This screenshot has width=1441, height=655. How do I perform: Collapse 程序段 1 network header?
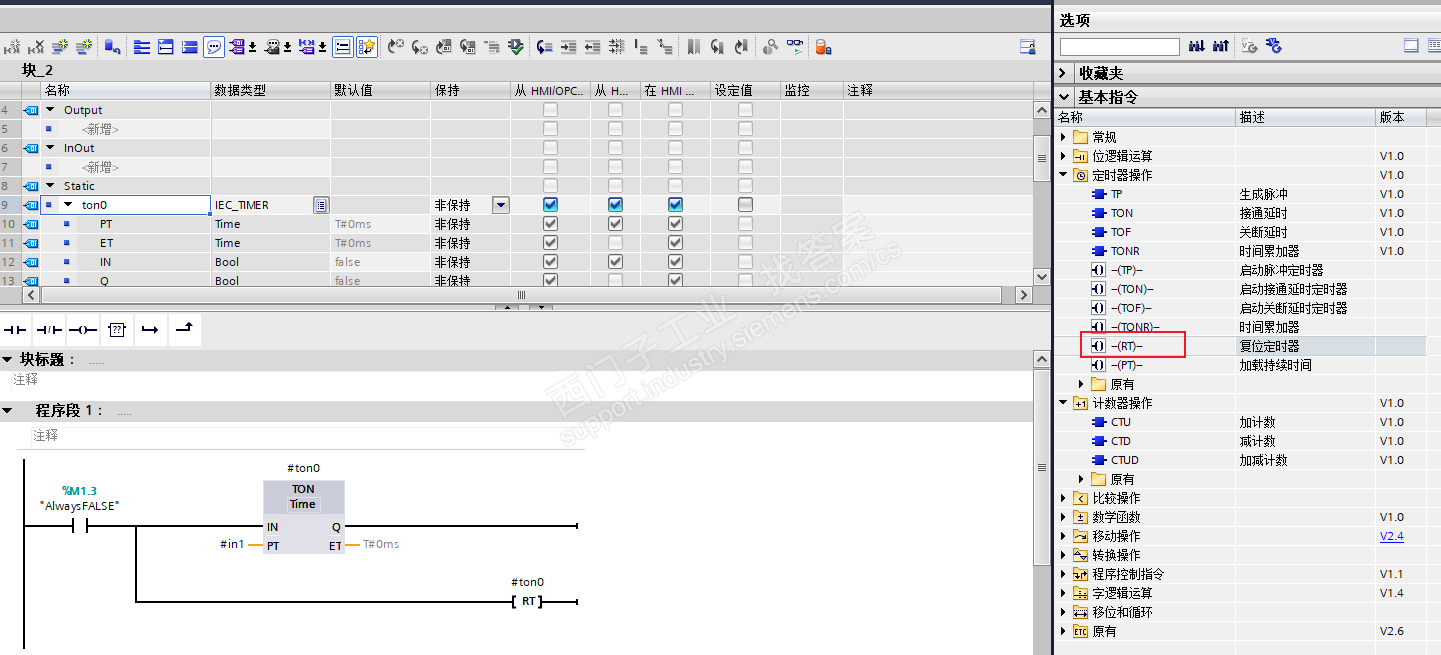point(8,411)
